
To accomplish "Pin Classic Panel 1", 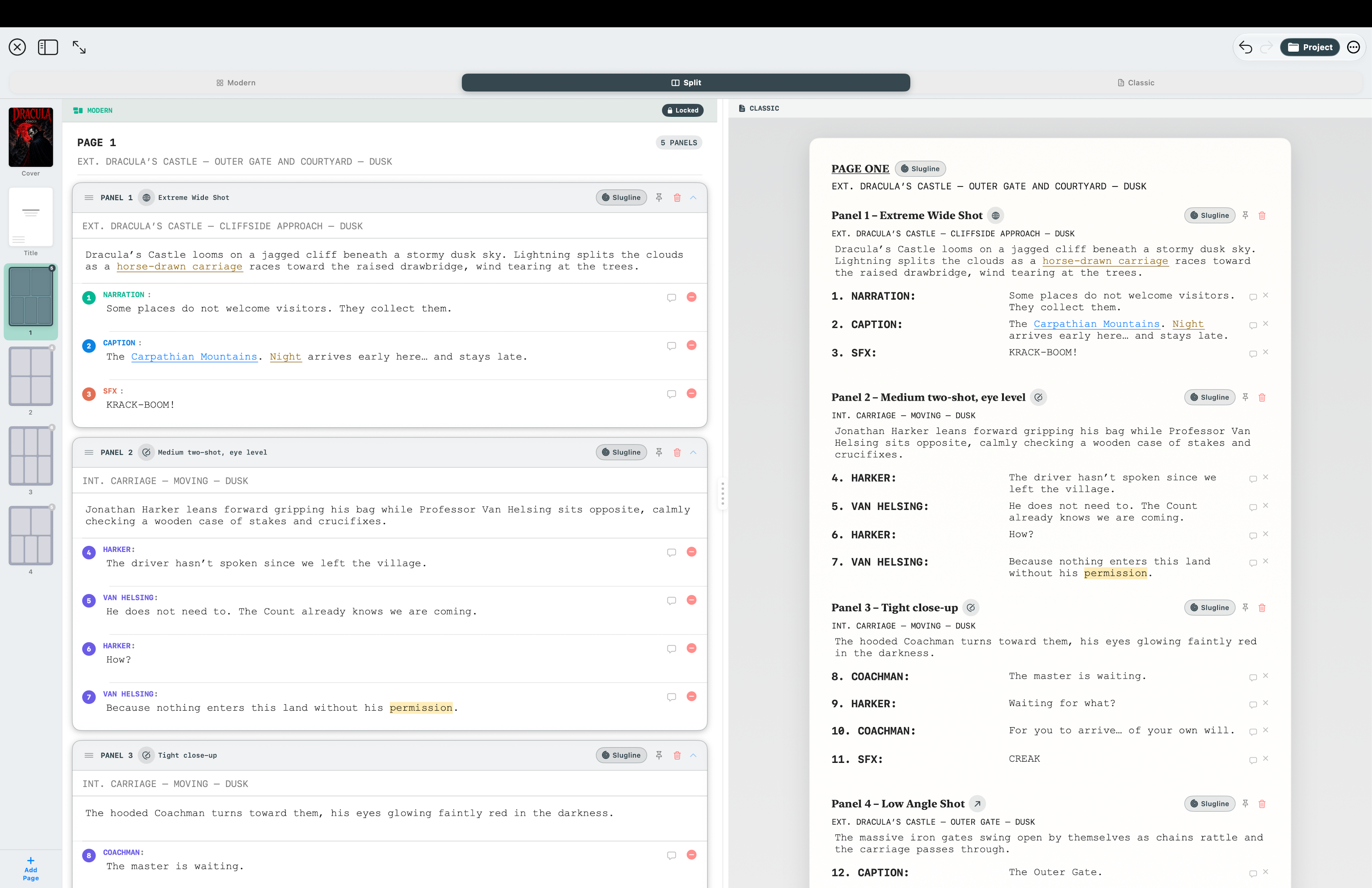I will point(1245,215).
